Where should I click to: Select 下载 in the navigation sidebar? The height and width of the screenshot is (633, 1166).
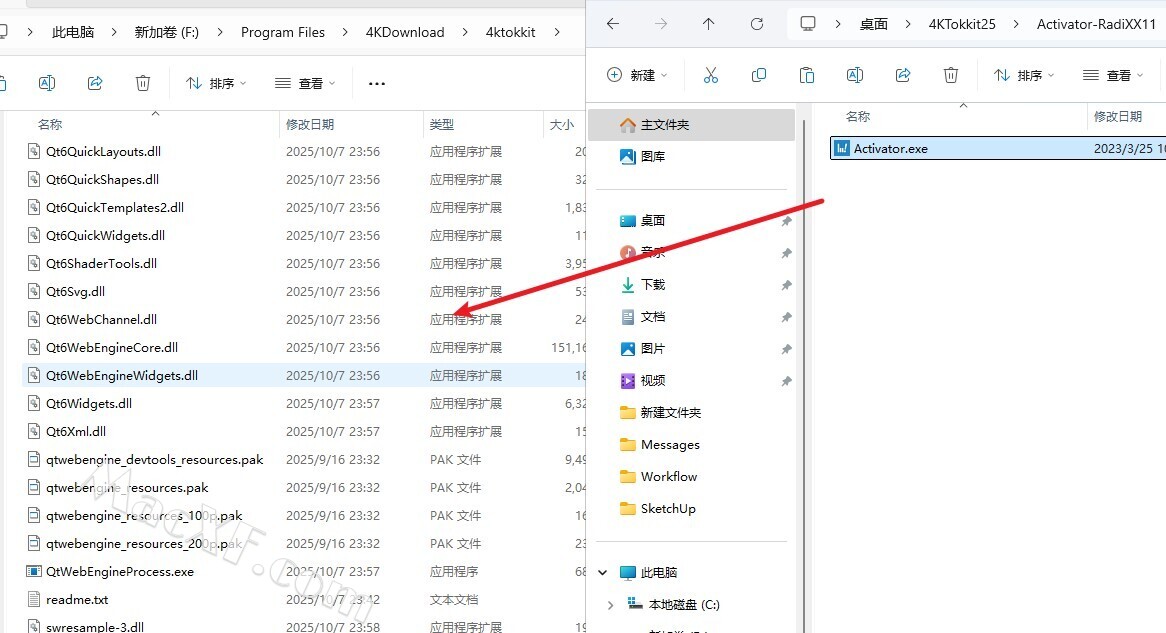point(652,285)
